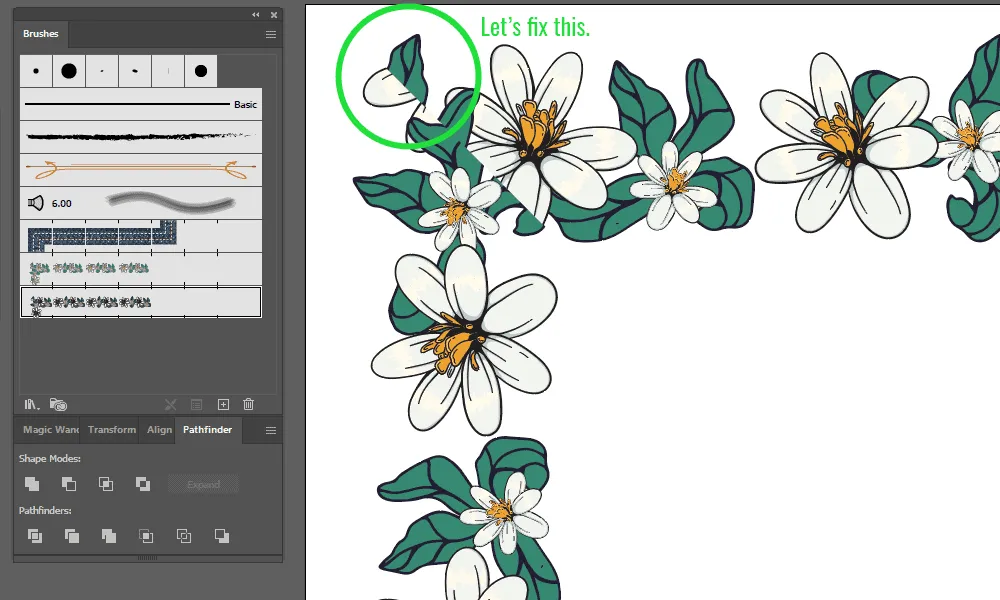Select the tiny dot calligraphic brush
The width and height of the screenshot is (1000, 600).
point(102,71)
